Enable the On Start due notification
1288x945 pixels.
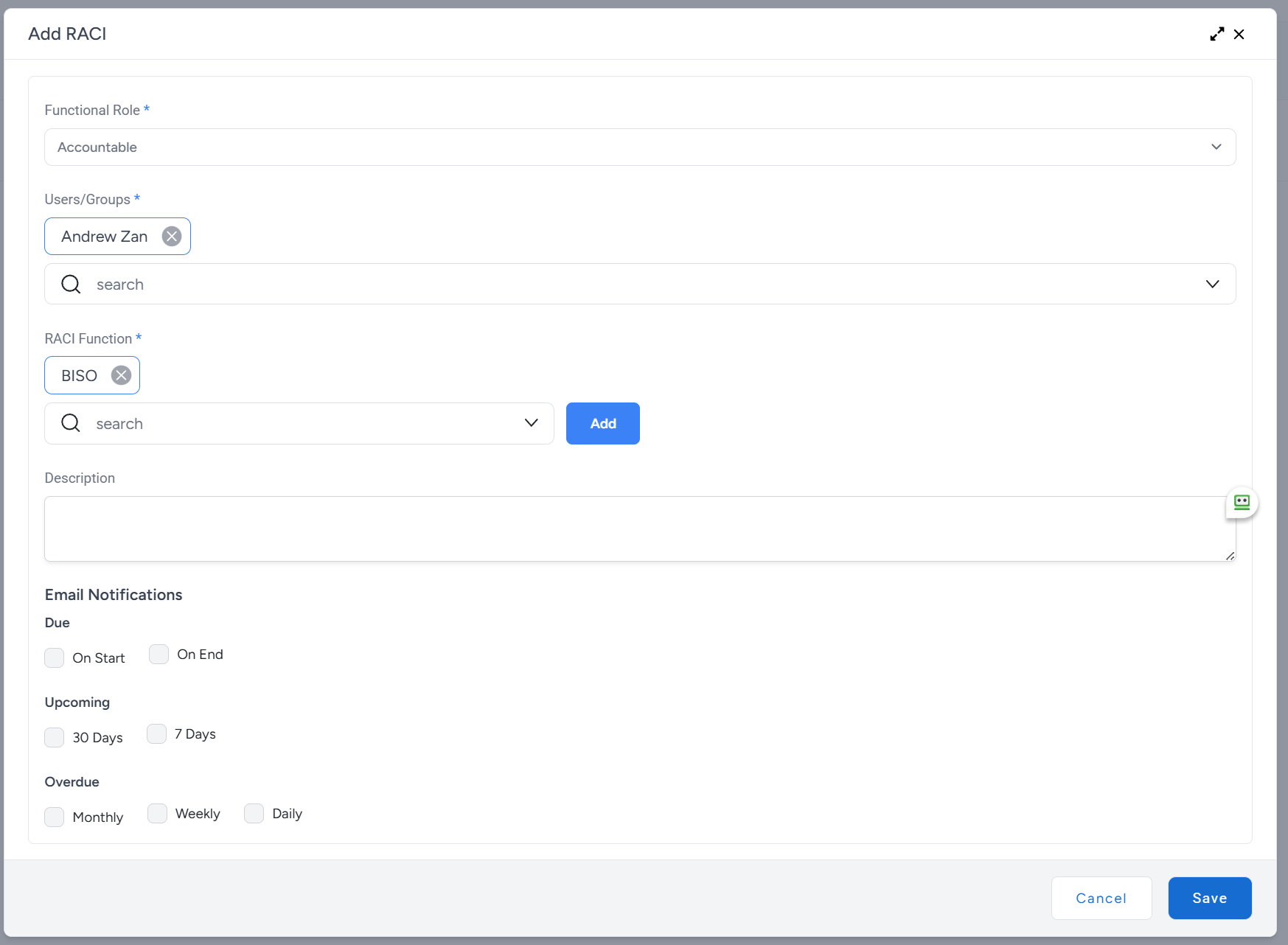(x=55, y=658)
